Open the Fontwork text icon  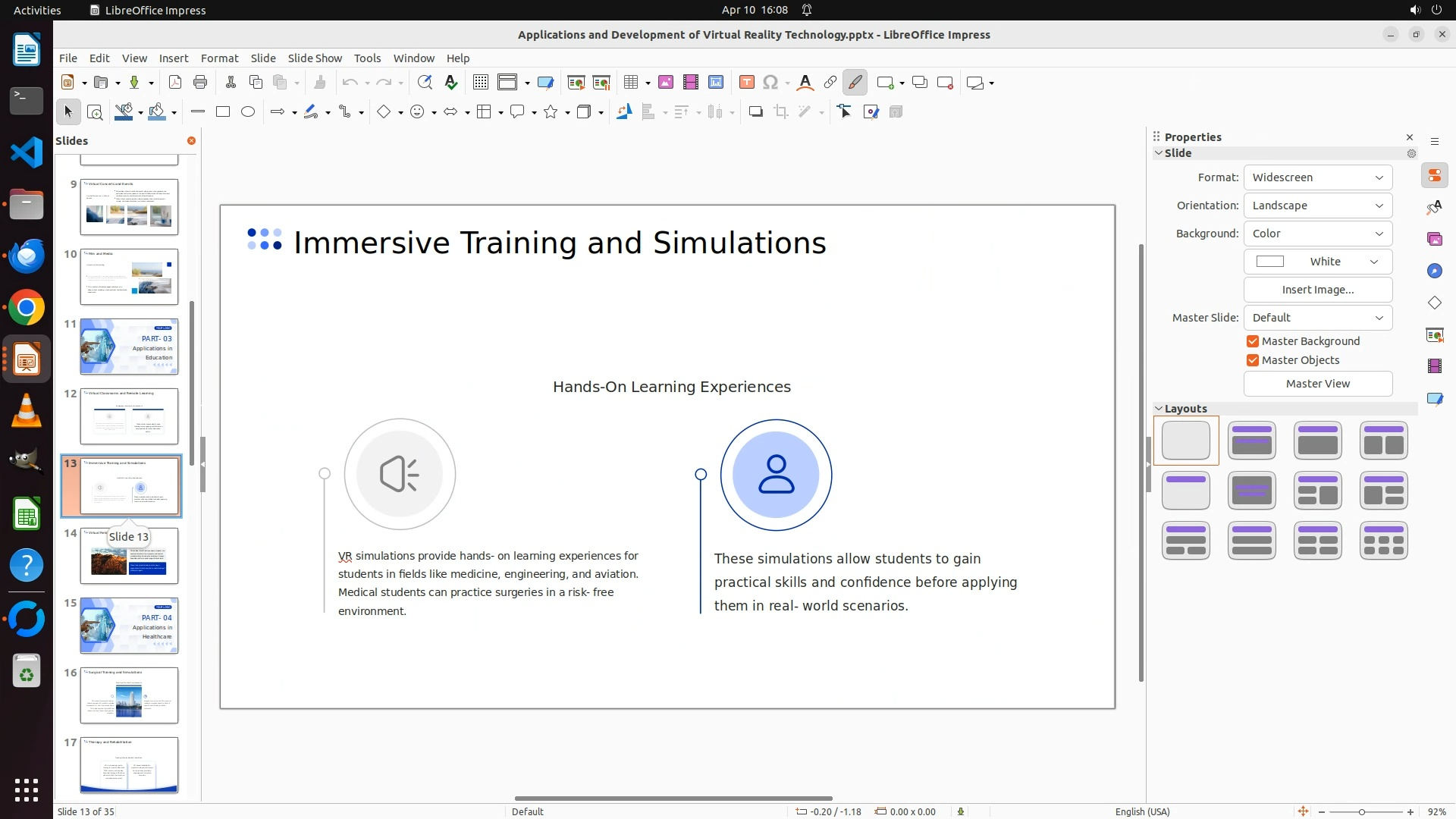coord(805,83)
